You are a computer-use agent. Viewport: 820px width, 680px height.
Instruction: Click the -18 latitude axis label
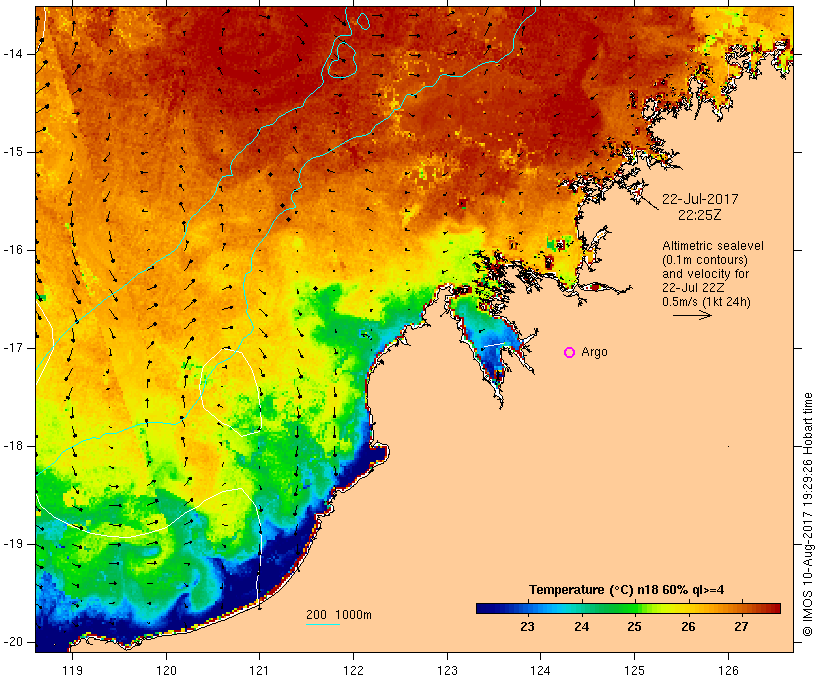click(13, 446)
